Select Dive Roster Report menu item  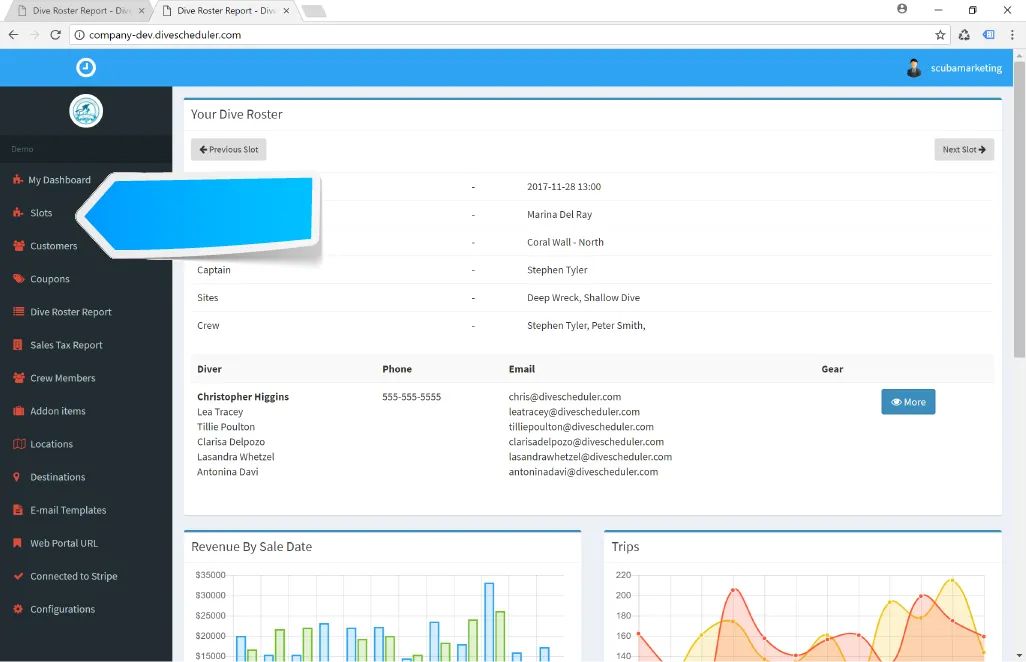click(71, 312)
